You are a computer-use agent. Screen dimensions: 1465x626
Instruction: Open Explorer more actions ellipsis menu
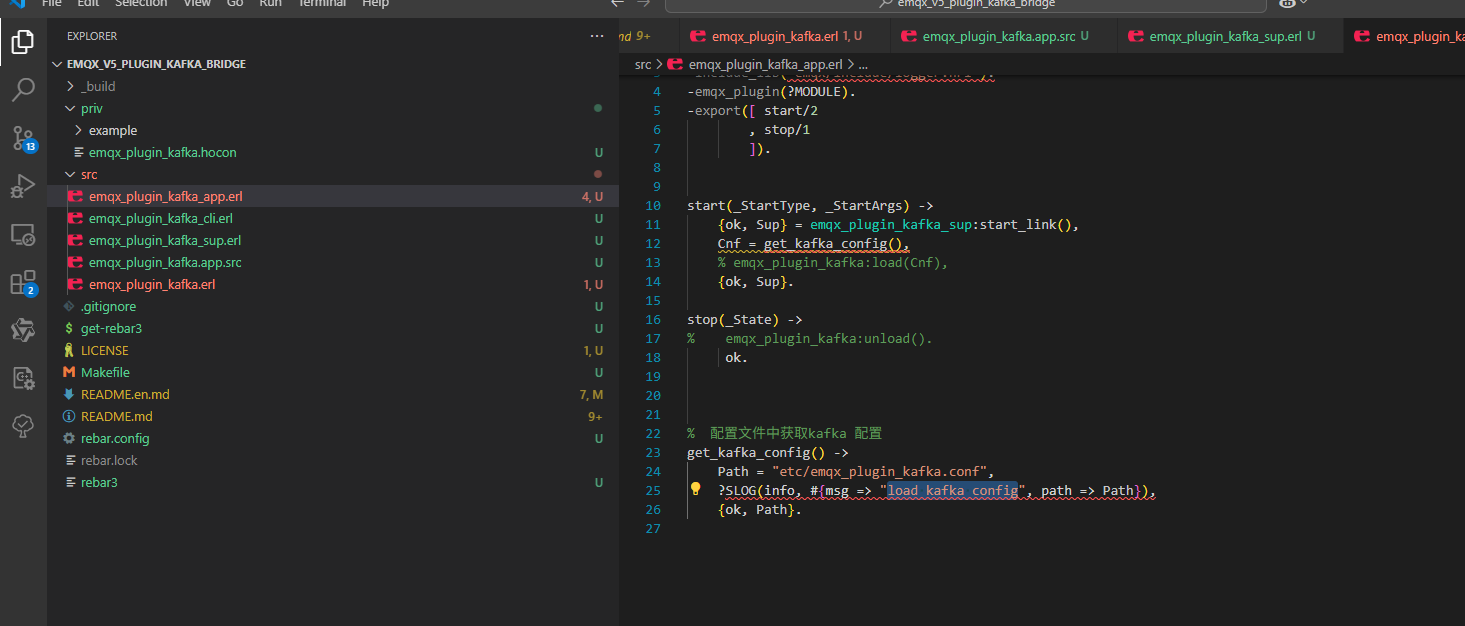(x=597, y=36)
